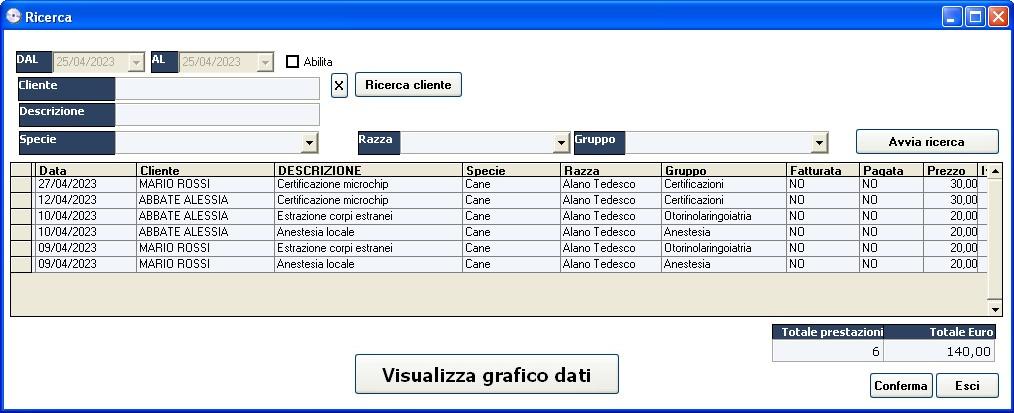Click the X clear-client icon button
The image size is (1014, 413).
click(339, 86)
